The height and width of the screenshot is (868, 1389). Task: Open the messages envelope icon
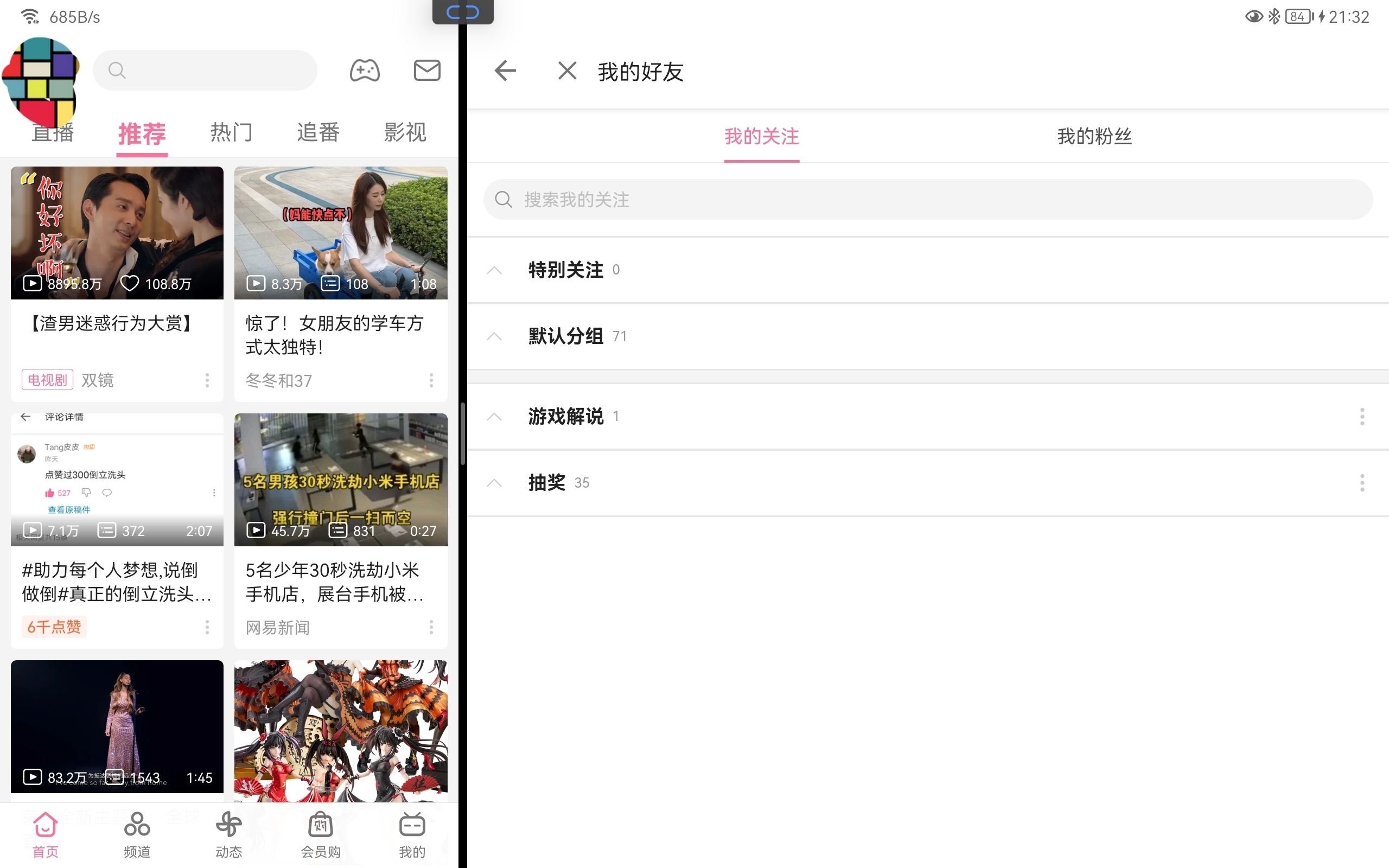tap(427, 71)
